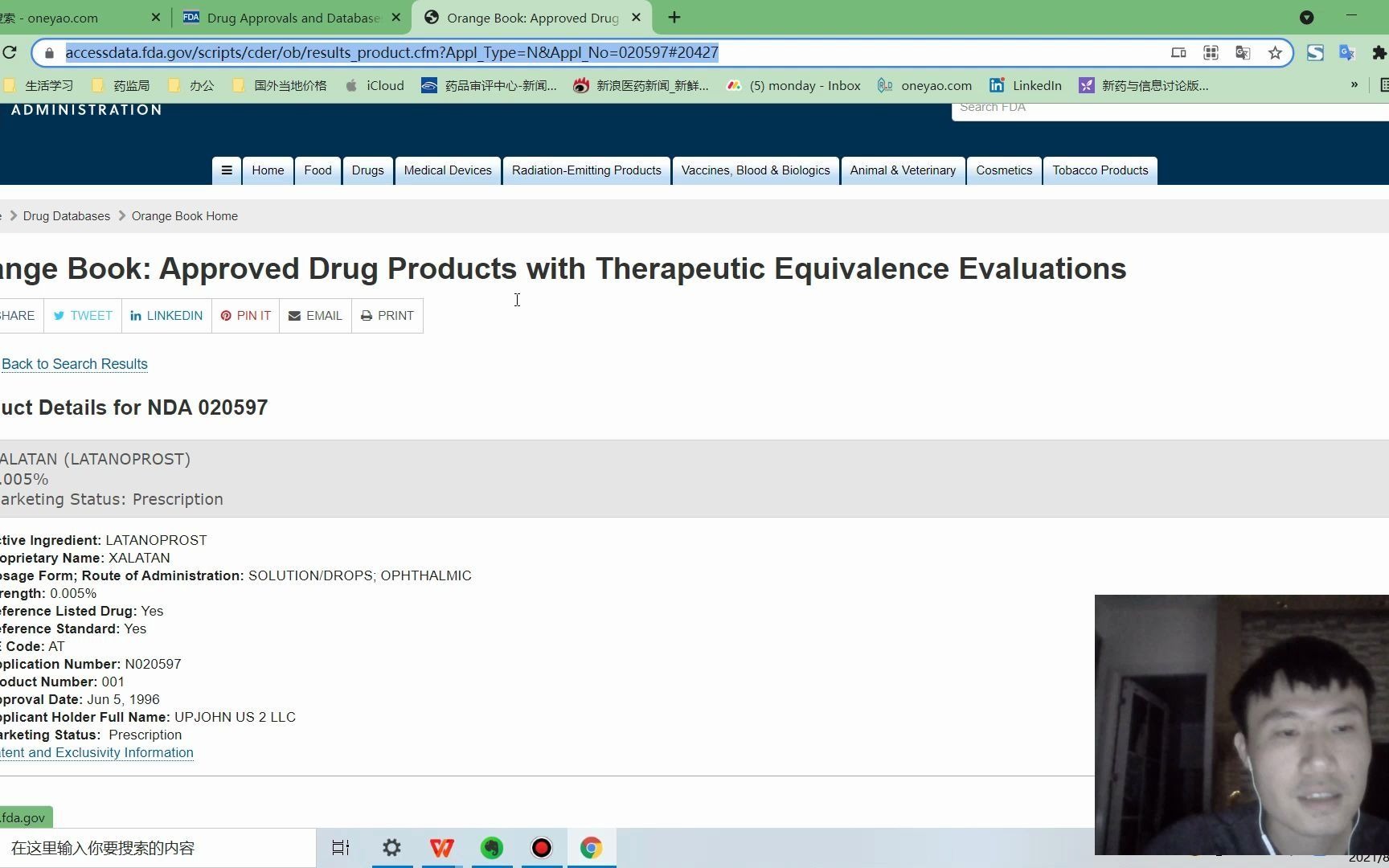This screenshot has height=868, width=1389.
Task: Open the translate page icon in address bar
Action: [x=1243, y=53]
